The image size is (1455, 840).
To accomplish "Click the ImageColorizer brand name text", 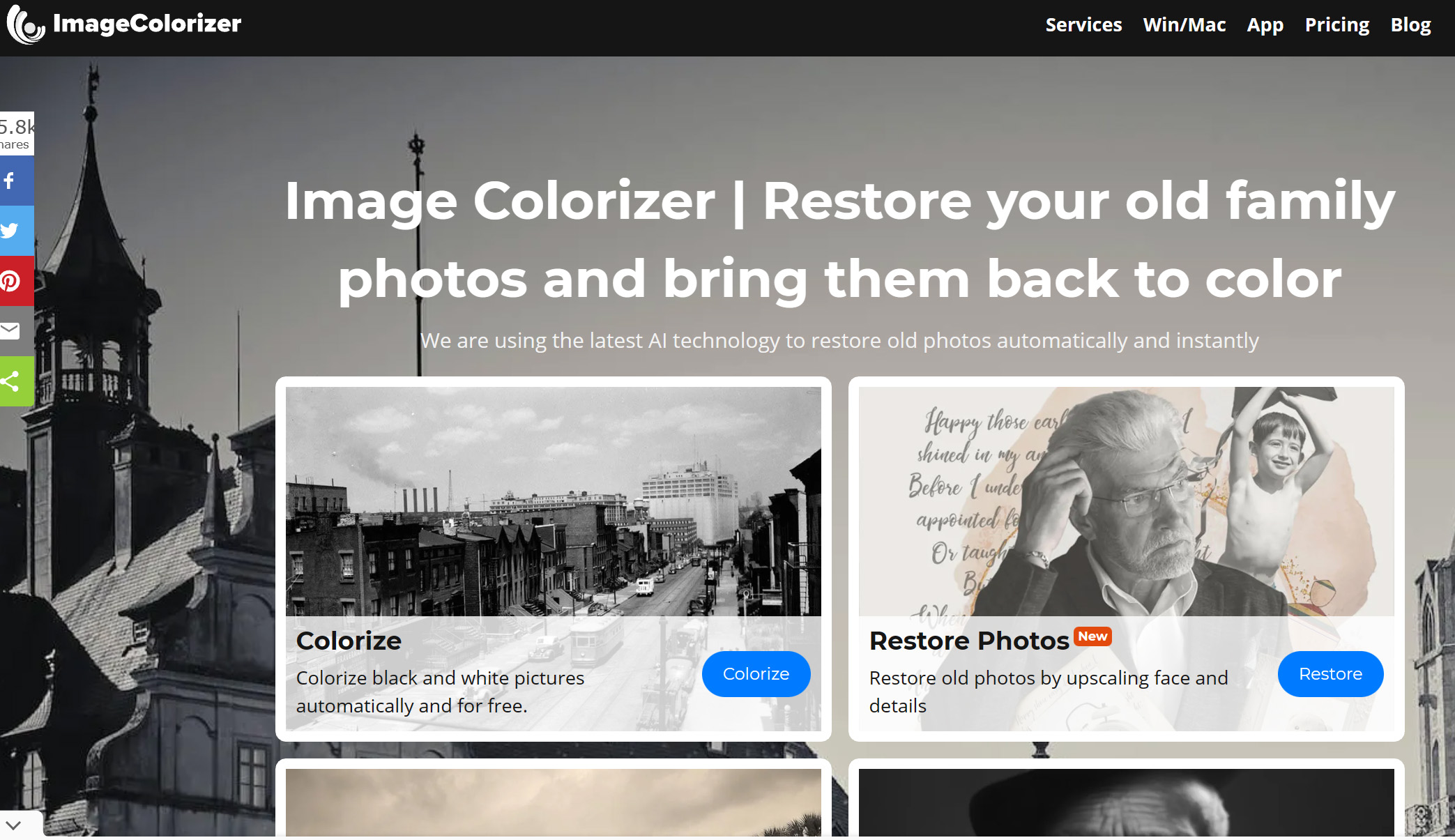I will [x=147, y=24].
